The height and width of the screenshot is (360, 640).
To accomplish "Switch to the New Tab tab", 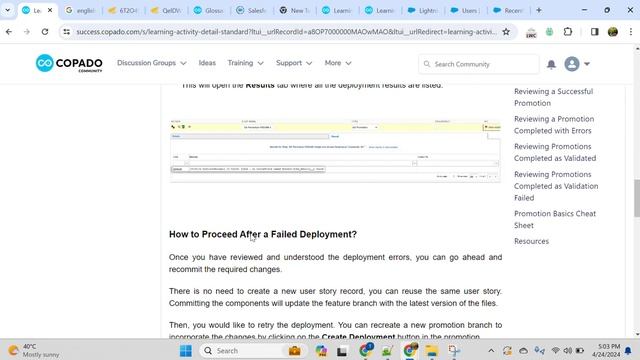I will point(295,11).
